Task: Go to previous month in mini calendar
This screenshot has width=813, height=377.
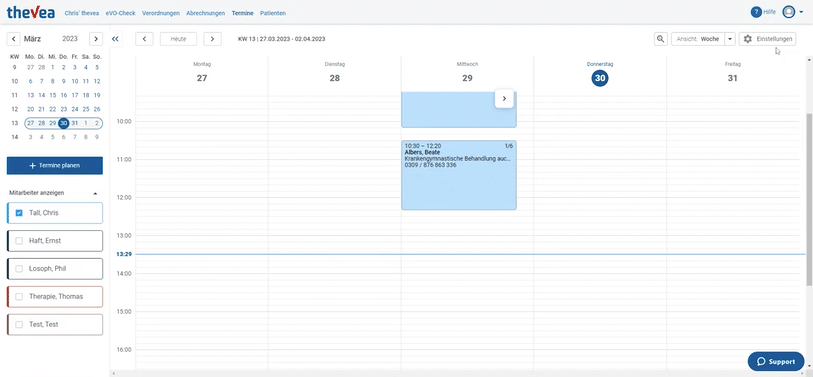Action: [13, 39]
